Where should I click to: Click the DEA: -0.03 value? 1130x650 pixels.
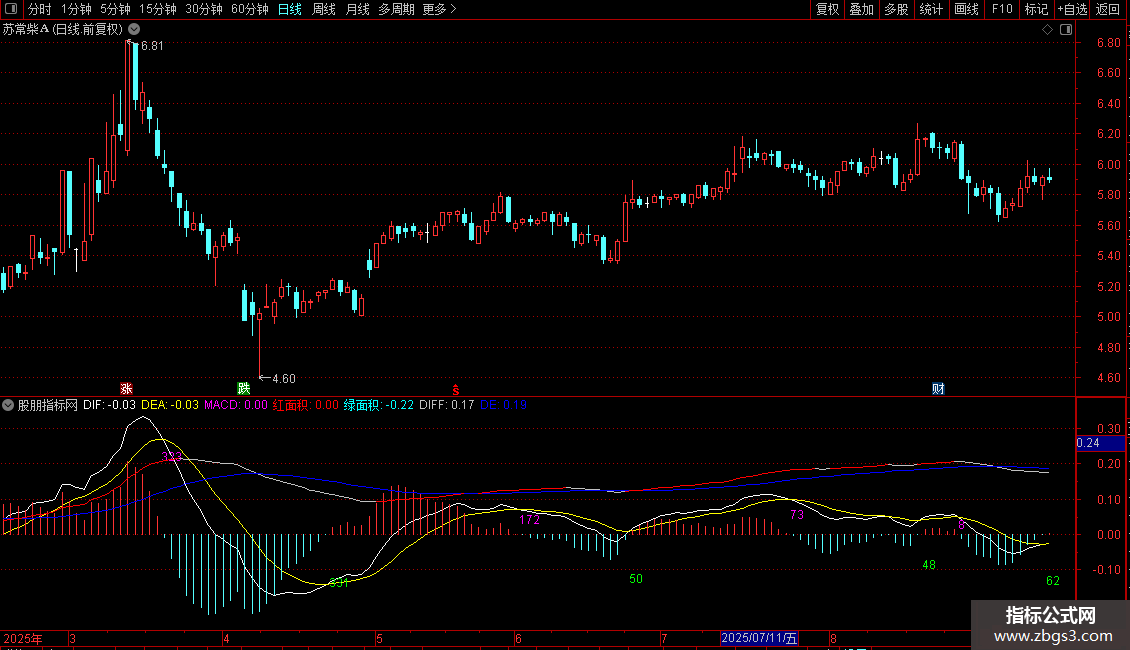(x=170, y=405)
